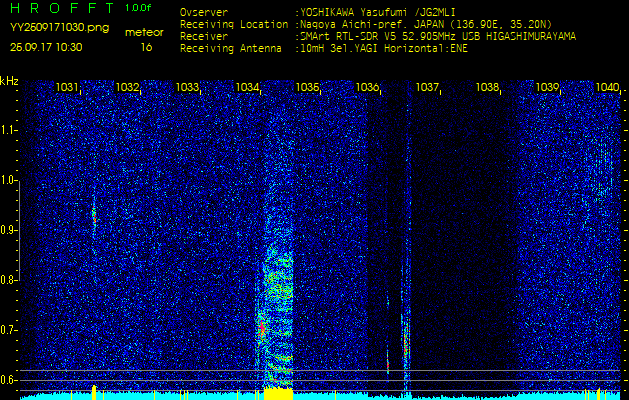Click the time marker 1032
629x400 pixels.
pyautogui.click(x=127, y=87)
